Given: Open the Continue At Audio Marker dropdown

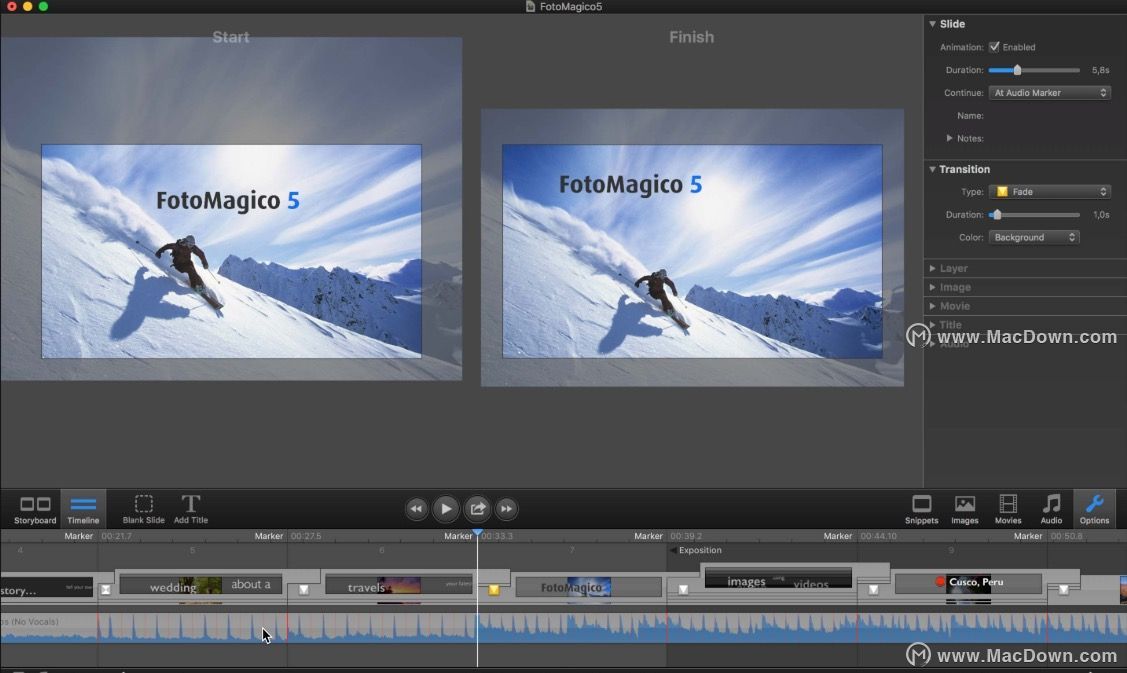Looking at the screenshot, I should point(1049,93).
